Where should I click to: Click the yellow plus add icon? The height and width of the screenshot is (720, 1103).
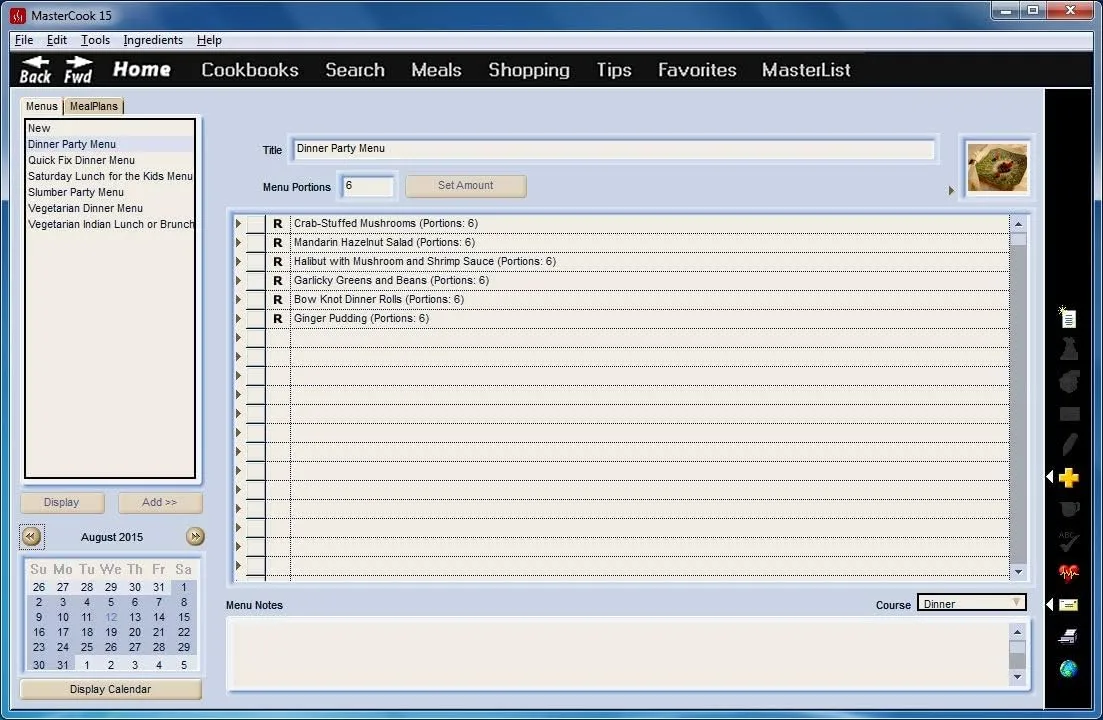click(x=1068, y=478)
